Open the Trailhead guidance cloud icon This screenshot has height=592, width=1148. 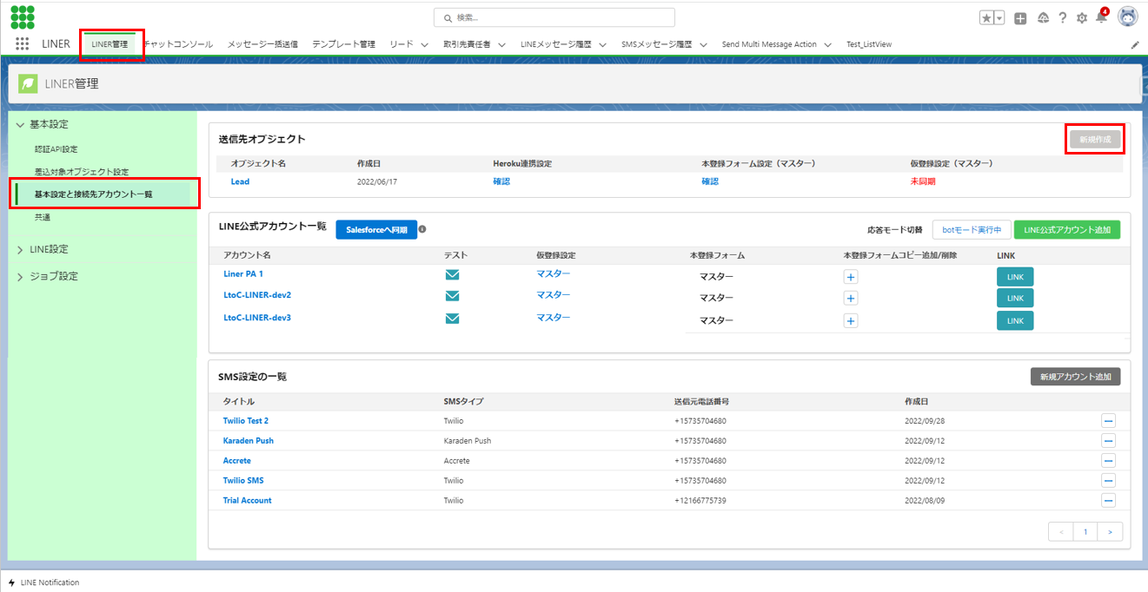coord(1043,18)
